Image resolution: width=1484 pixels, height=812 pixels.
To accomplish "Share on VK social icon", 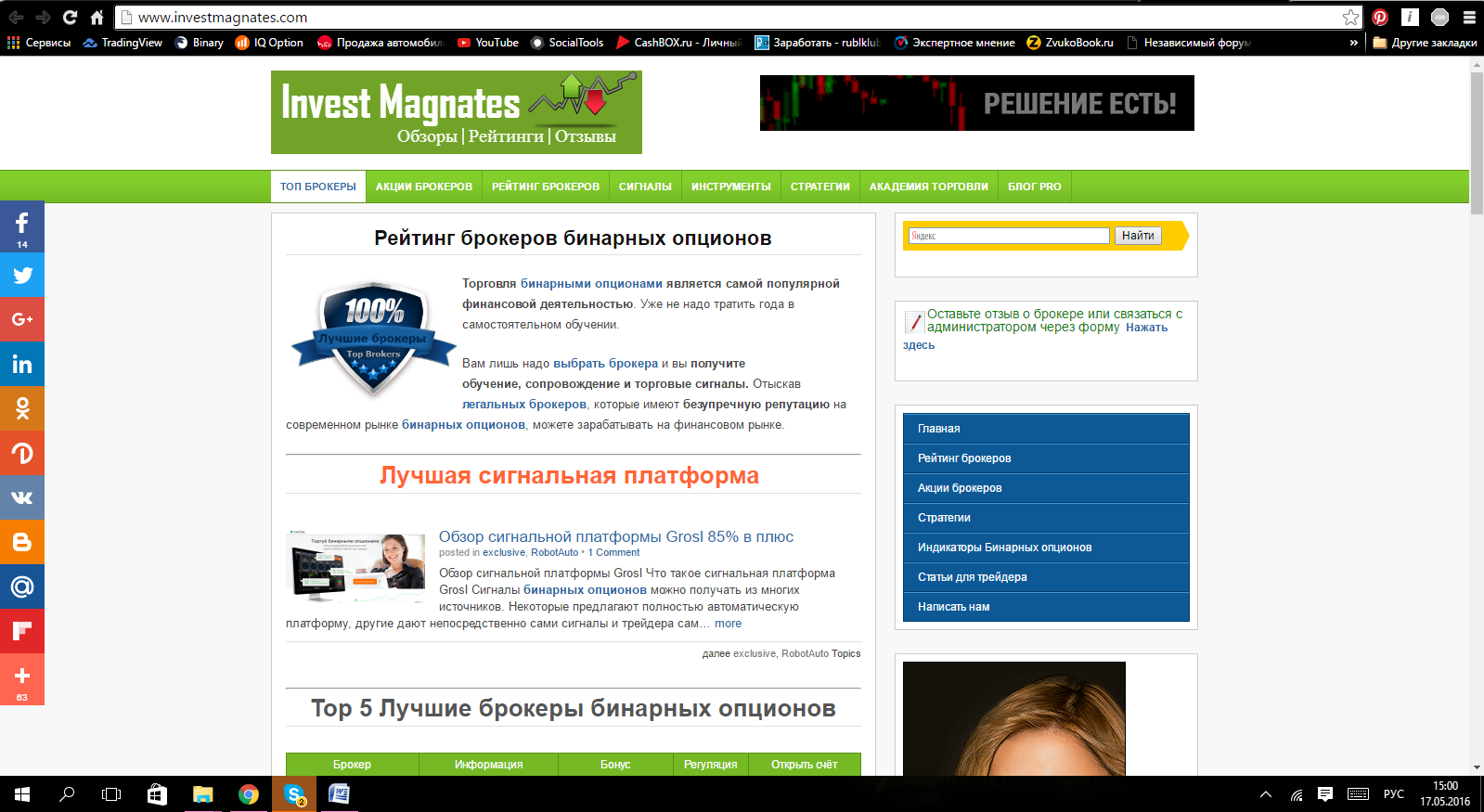I will point(22,497).
